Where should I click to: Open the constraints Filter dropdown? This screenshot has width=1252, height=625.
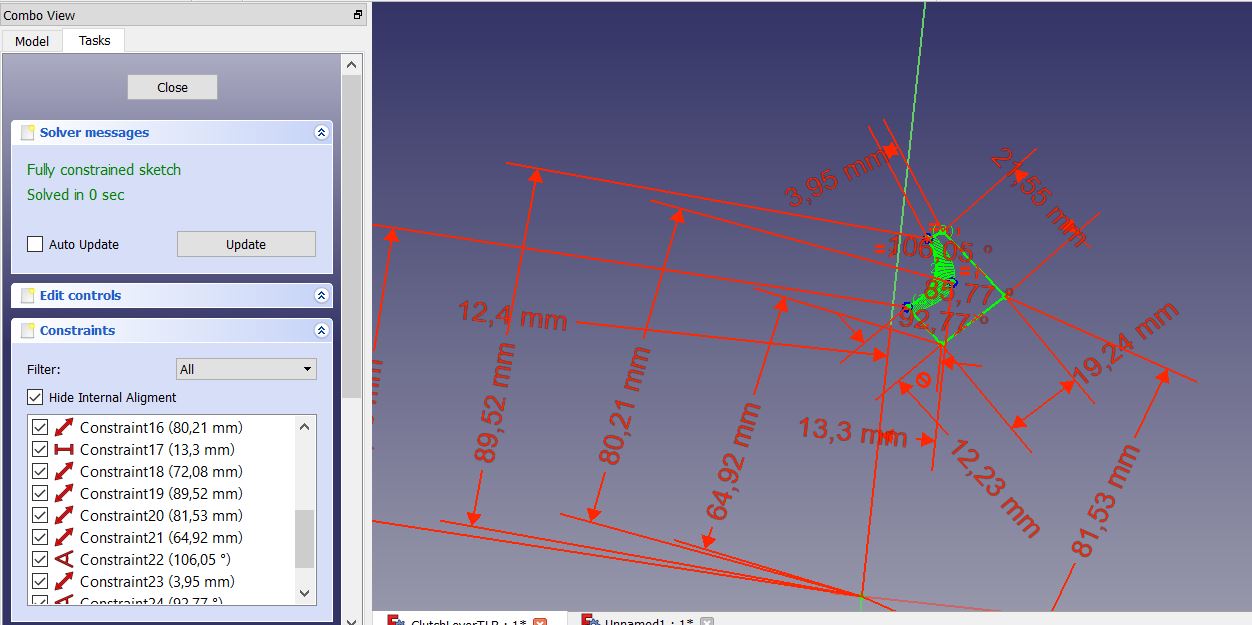(246, 369)
